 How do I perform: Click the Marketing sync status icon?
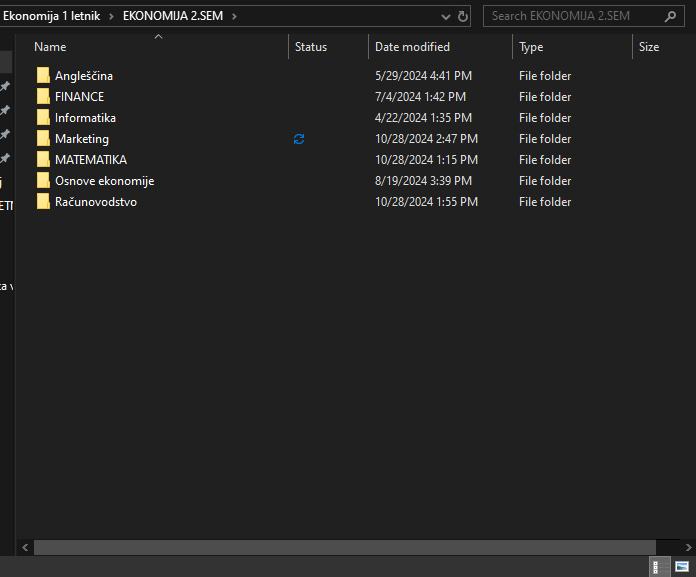coord(299,139)
